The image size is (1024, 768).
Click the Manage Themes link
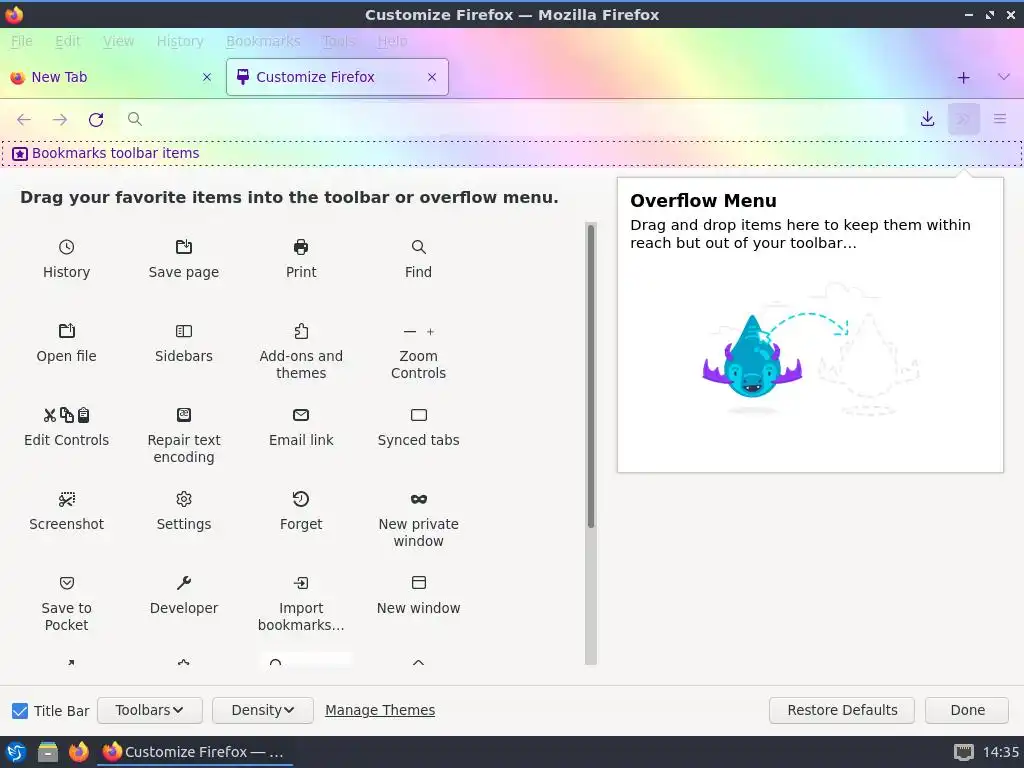tap(380, 710)
